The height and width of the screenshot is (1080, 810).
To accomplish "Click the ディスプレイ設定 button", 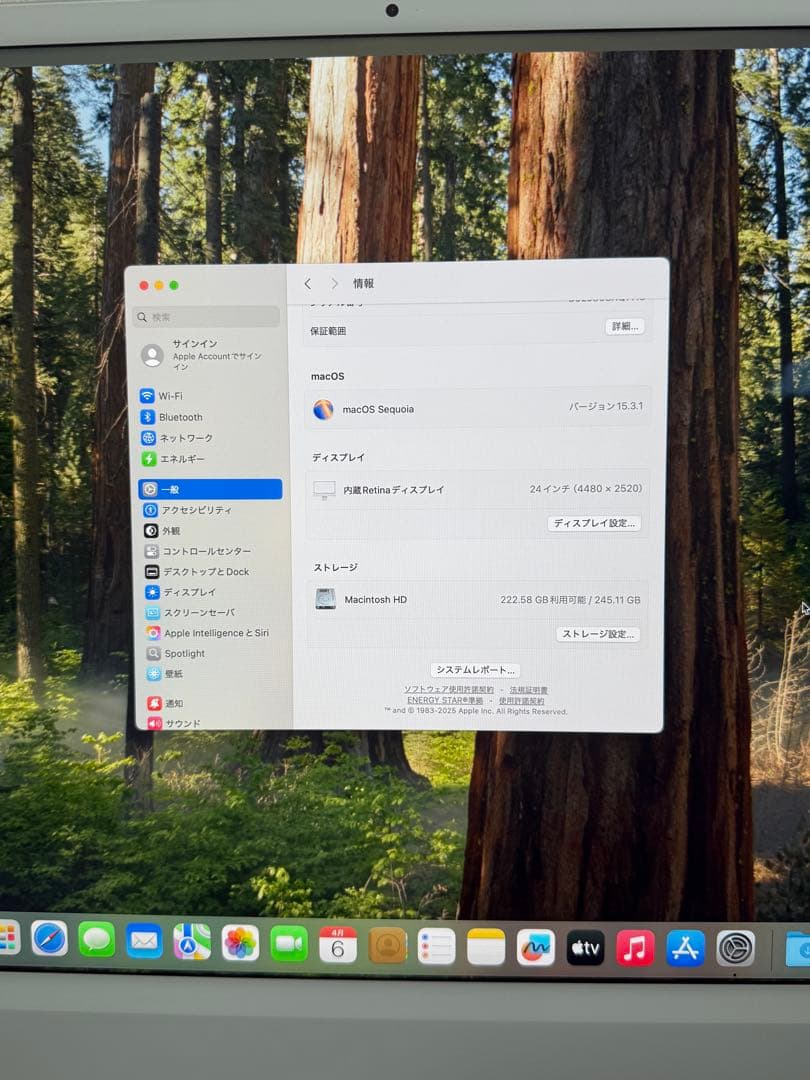I will tap(595, 522).
